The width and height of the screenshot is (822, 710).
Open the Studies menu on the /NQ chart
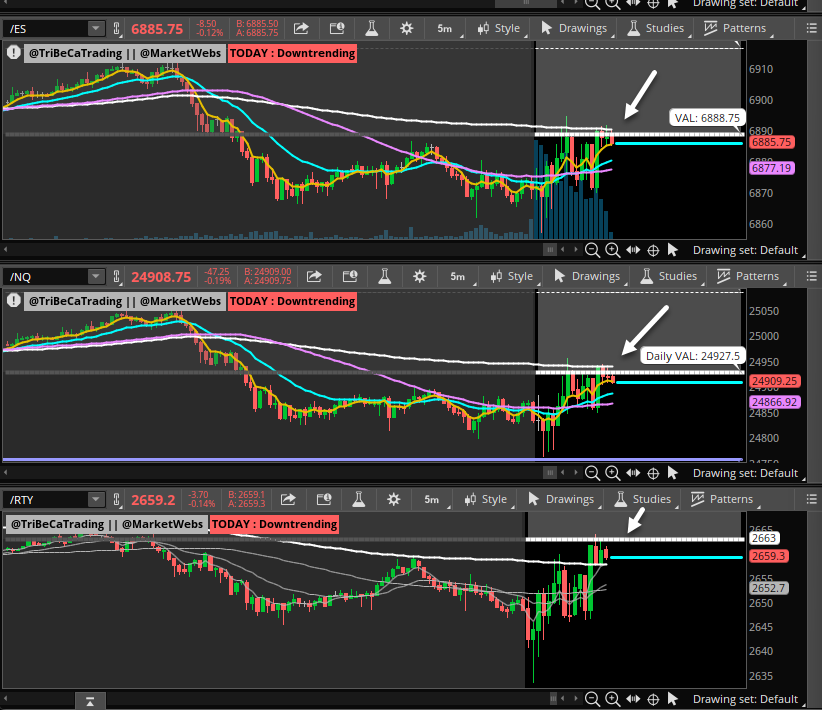pyautogui.click(x=669, y=276)
